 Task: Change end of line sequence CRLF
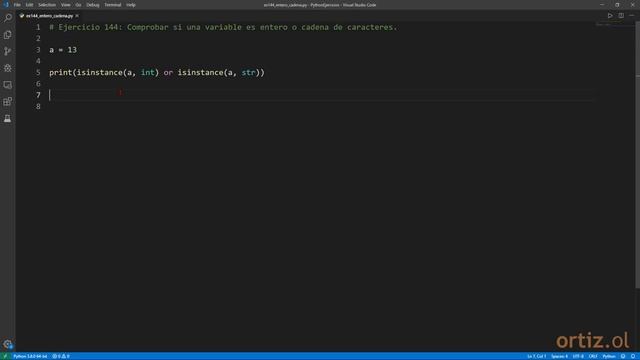click(x=593, y=356)
